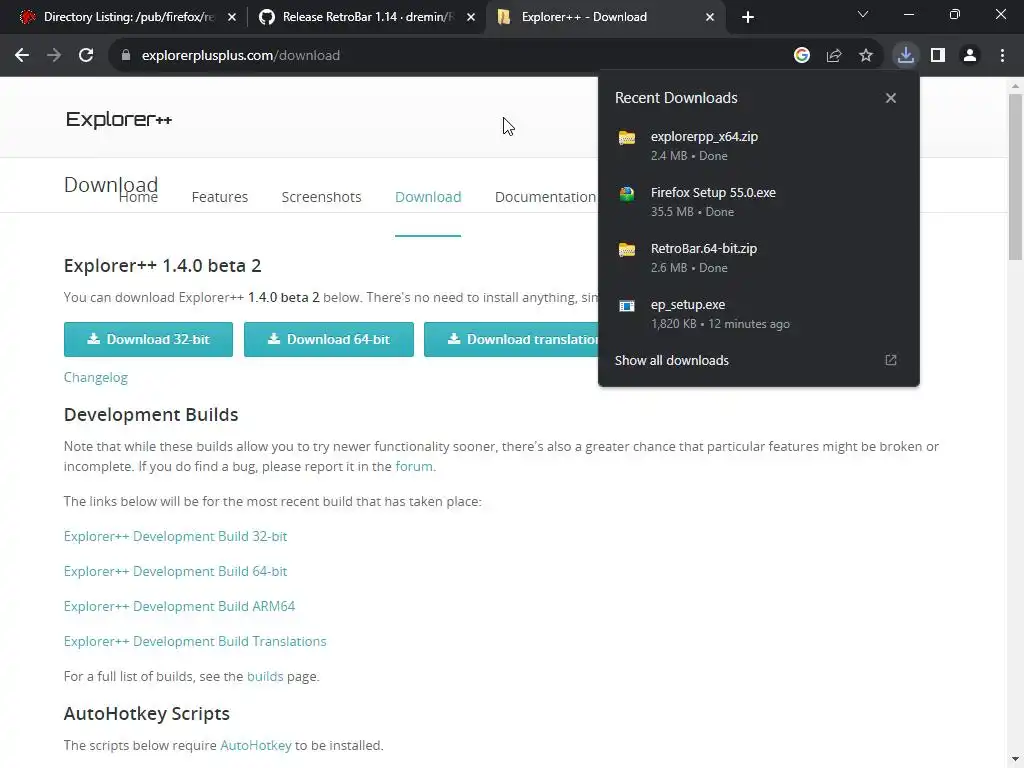This screenshot has width=1024, height=768.
Task: View site lock security info
Action: (126, 56)
